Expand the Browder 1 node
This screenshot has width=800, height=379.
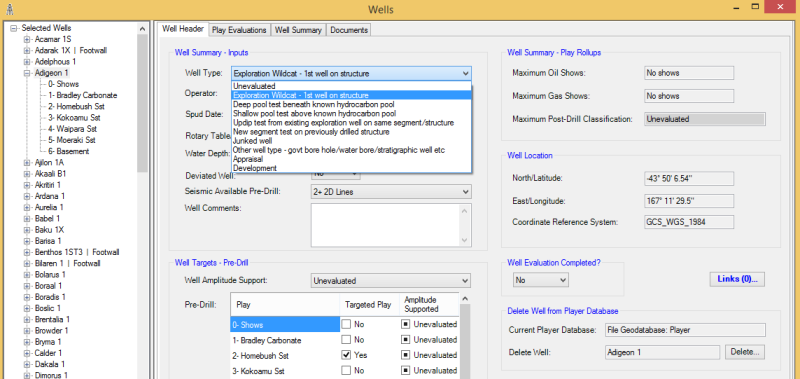27,331
